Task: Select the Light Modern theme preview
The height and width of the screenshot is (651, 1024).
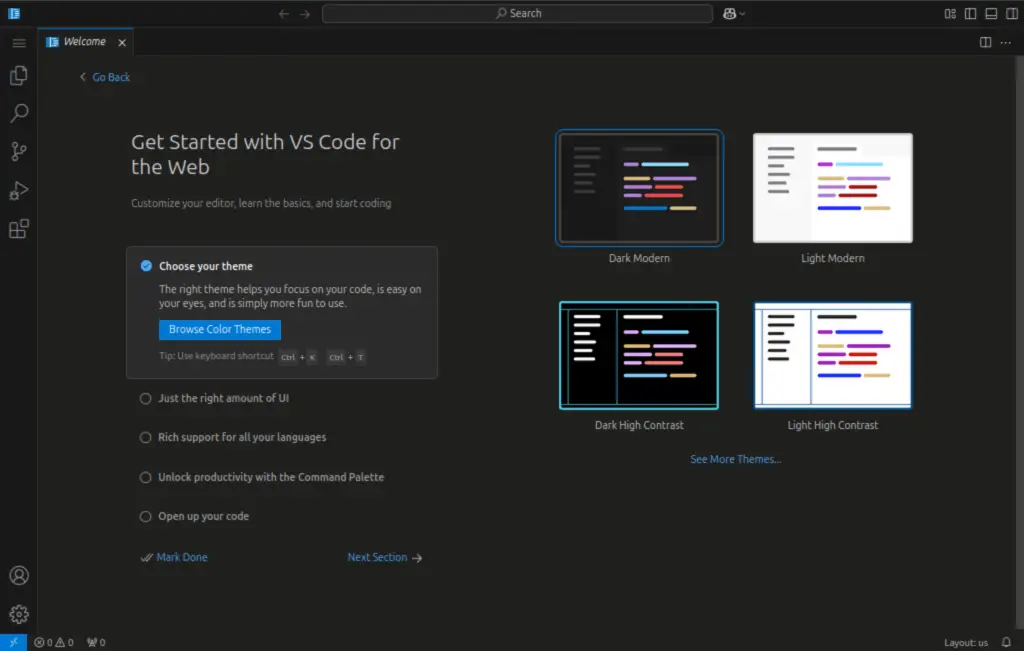Action: (x=832, y=187)
